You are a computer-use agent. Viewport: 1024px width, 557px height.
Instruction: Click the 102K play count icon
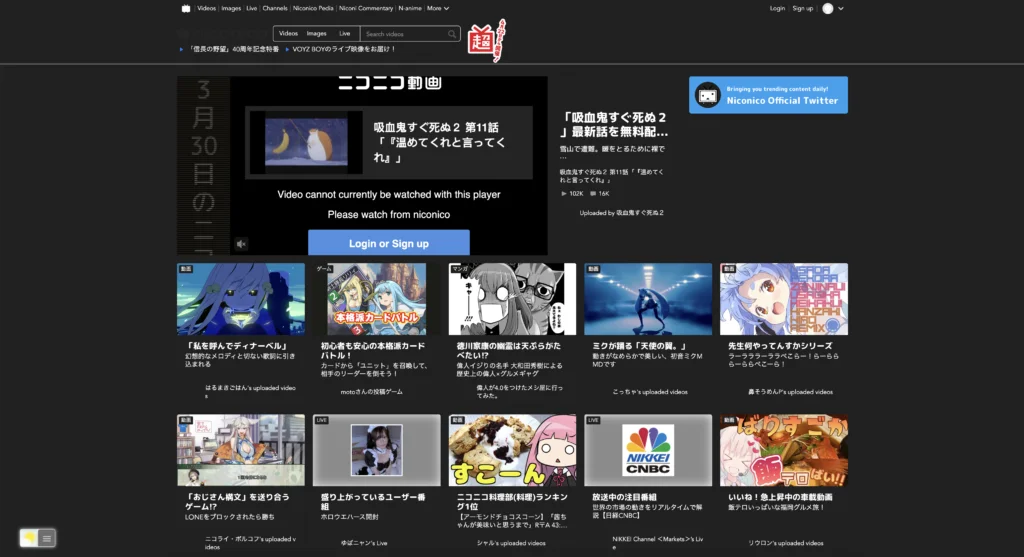point(564,193)
